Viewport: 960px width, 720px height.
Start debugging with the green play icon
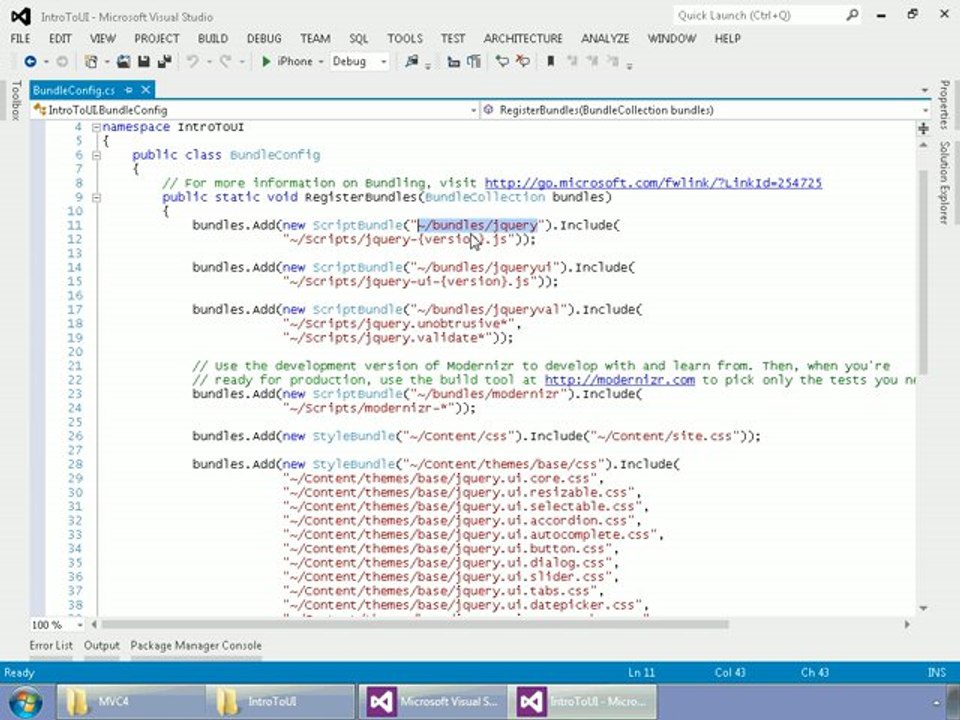266,61
